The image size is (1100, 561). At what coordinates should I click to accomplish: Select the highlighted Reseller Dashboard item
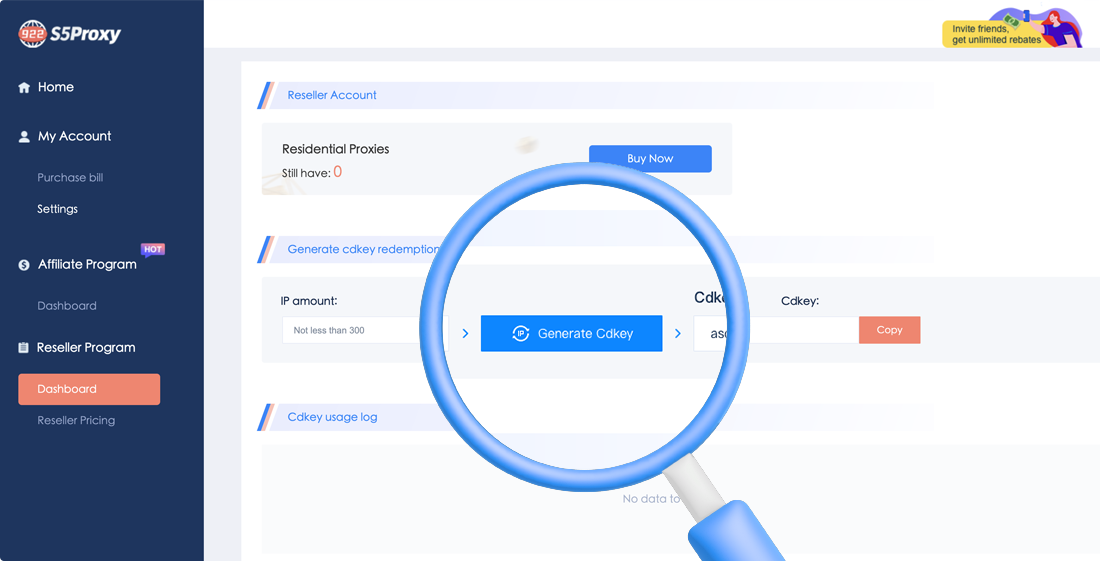88,389
